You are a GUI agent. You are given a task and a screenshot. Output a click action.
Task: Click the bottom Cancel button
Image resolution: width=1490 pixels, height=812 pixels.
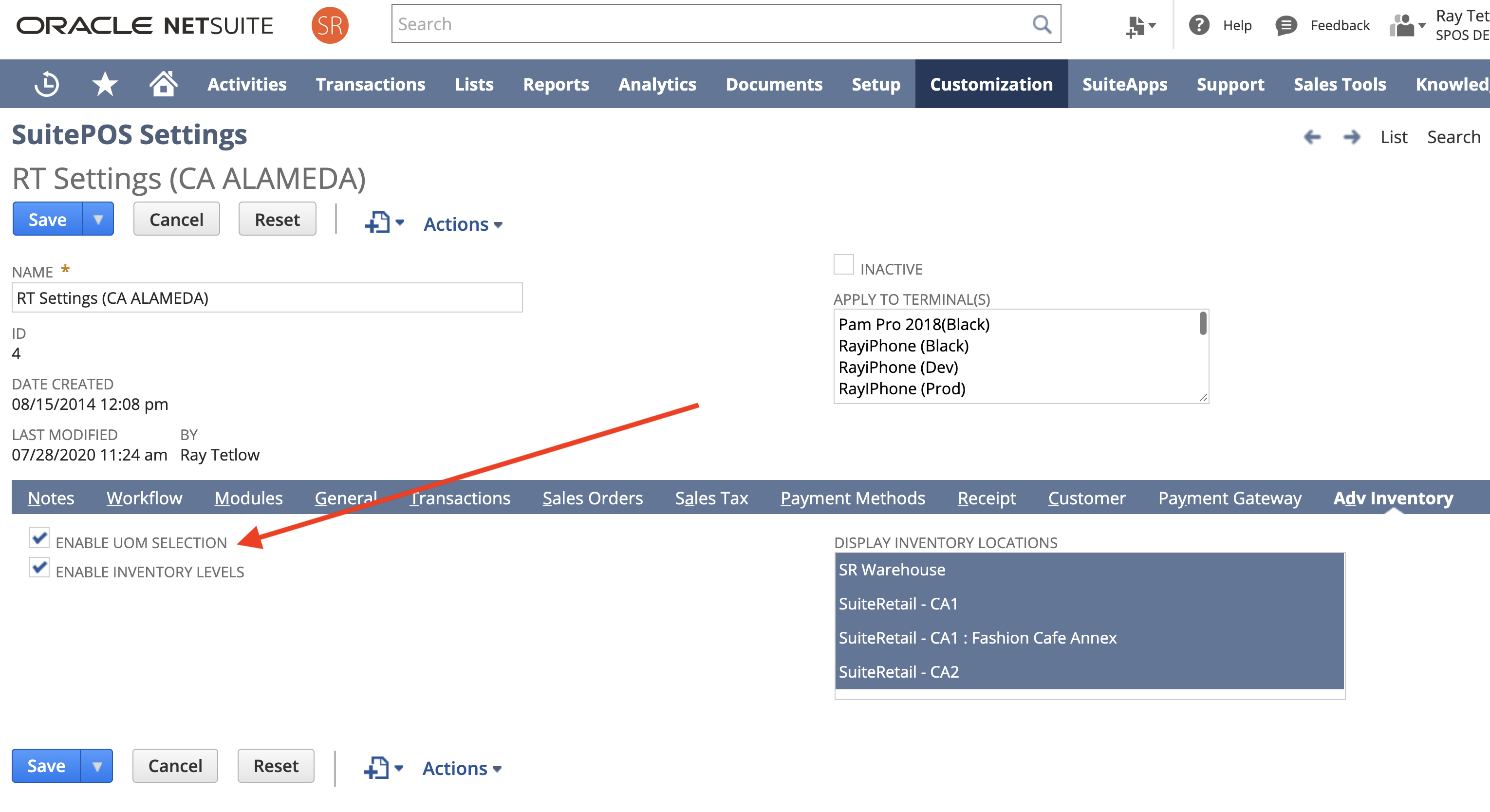175,766
